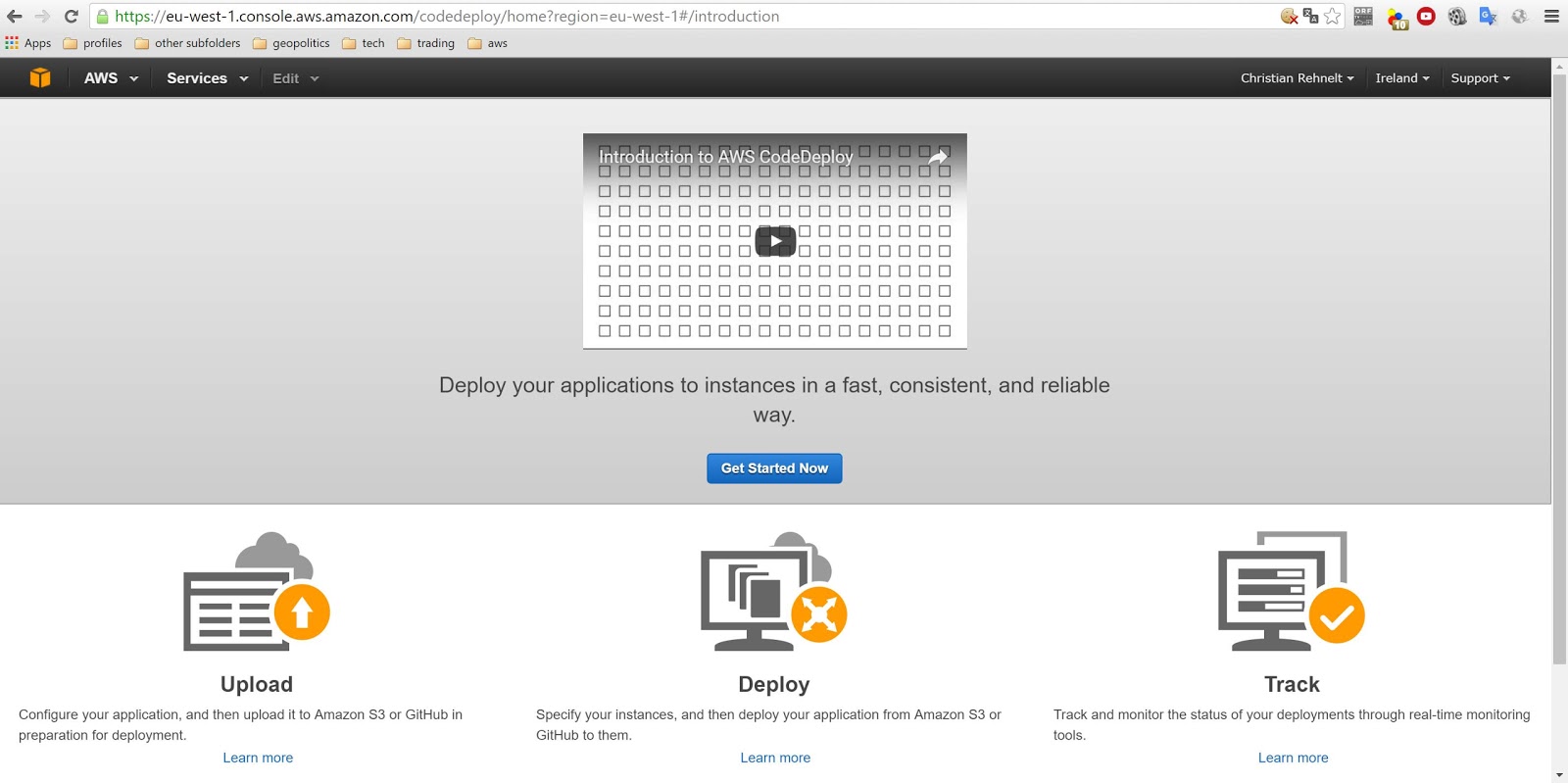Play the Introduction to AWS CodeDeploy video
Viewport: 1568px width, 783px height.
click(775, 241)
